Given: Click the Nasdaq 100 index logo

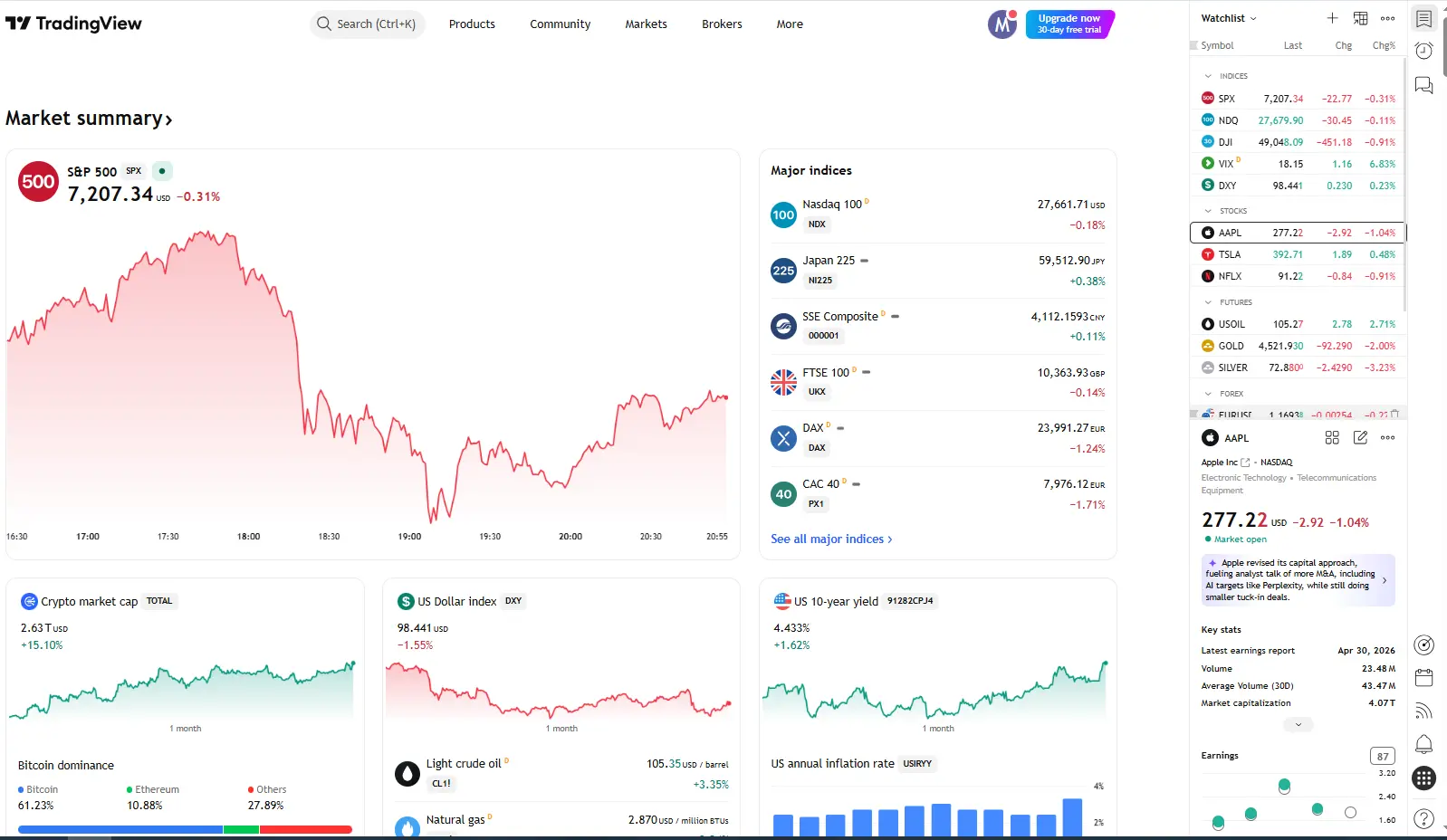Looking at the screenshot, I should pos(783,215).
